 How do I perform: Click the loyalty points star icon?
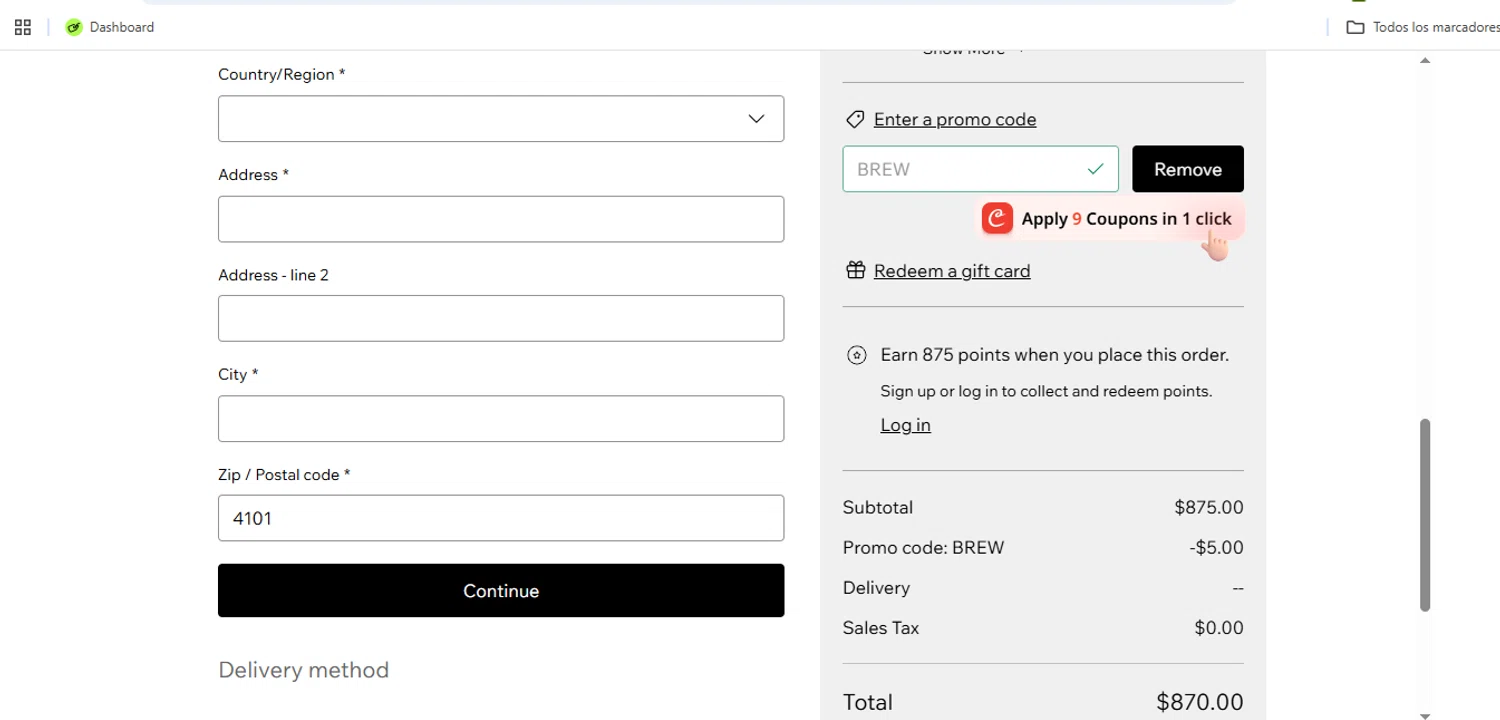(856, 355)
